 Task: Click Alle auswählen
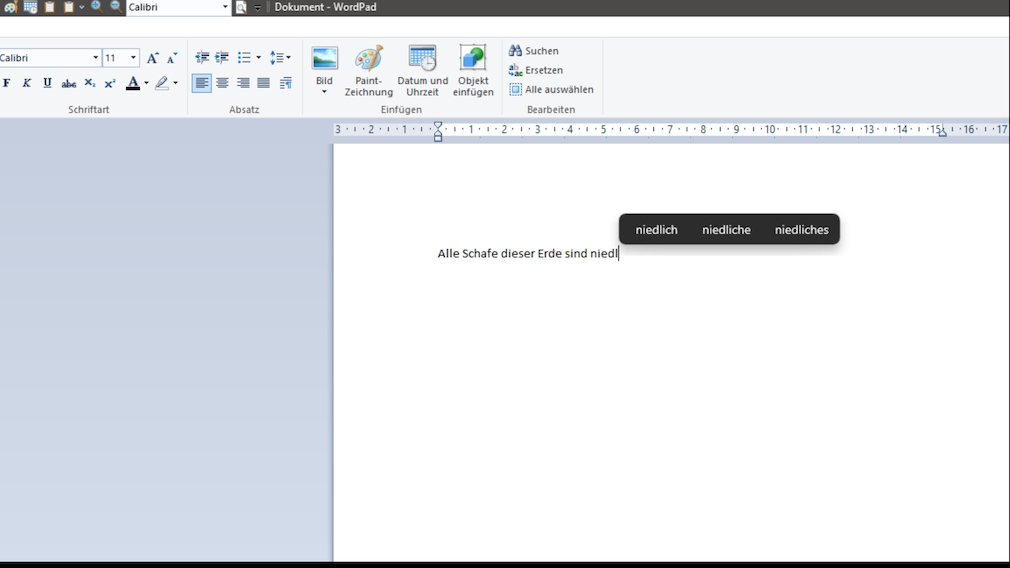pos(551,89)
